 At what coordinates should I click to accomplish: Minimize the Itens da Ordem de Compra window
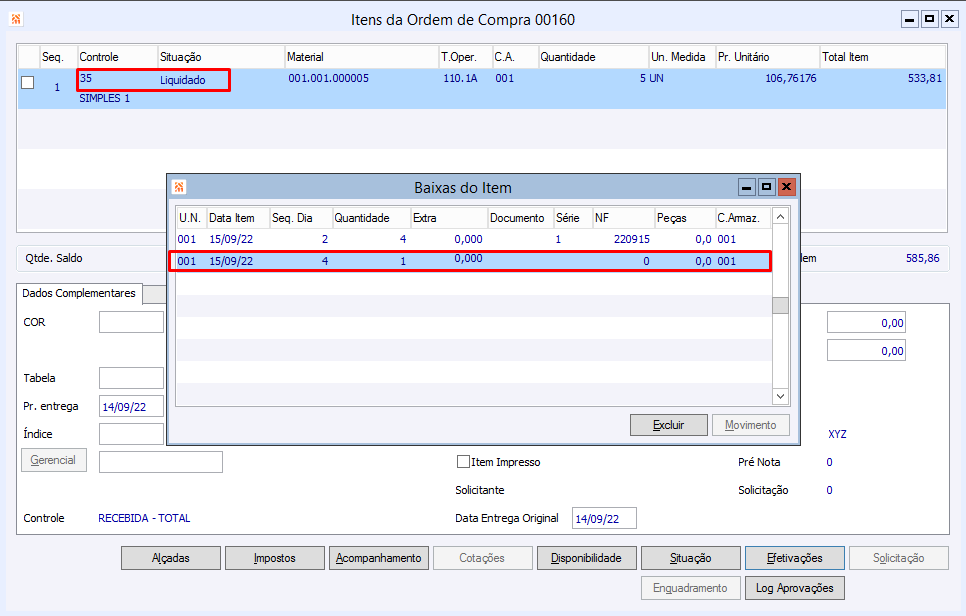click(x=910, y=19)
